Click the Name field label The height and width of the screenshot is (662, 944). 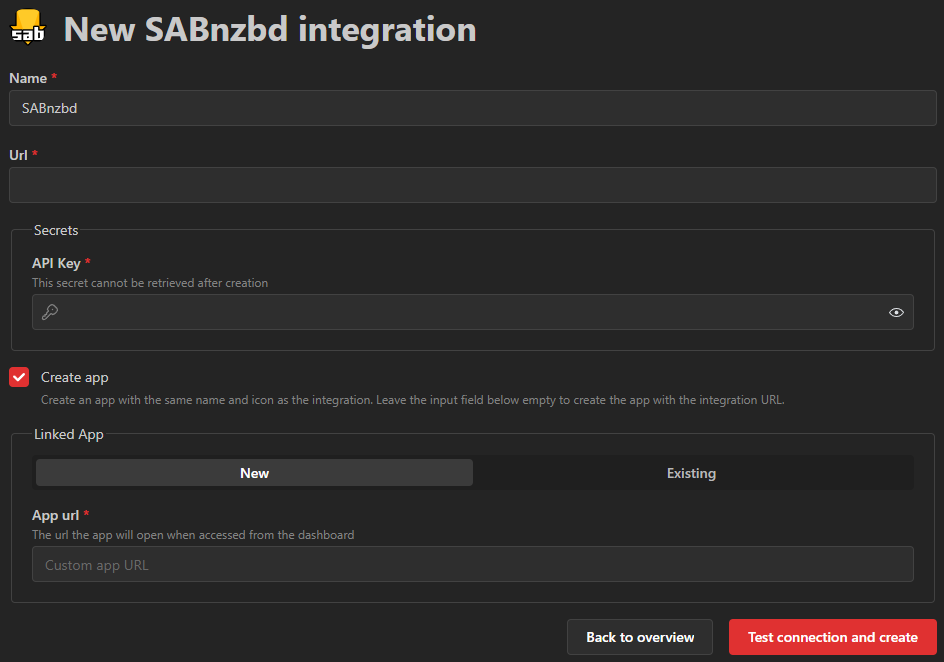(28, 77)
